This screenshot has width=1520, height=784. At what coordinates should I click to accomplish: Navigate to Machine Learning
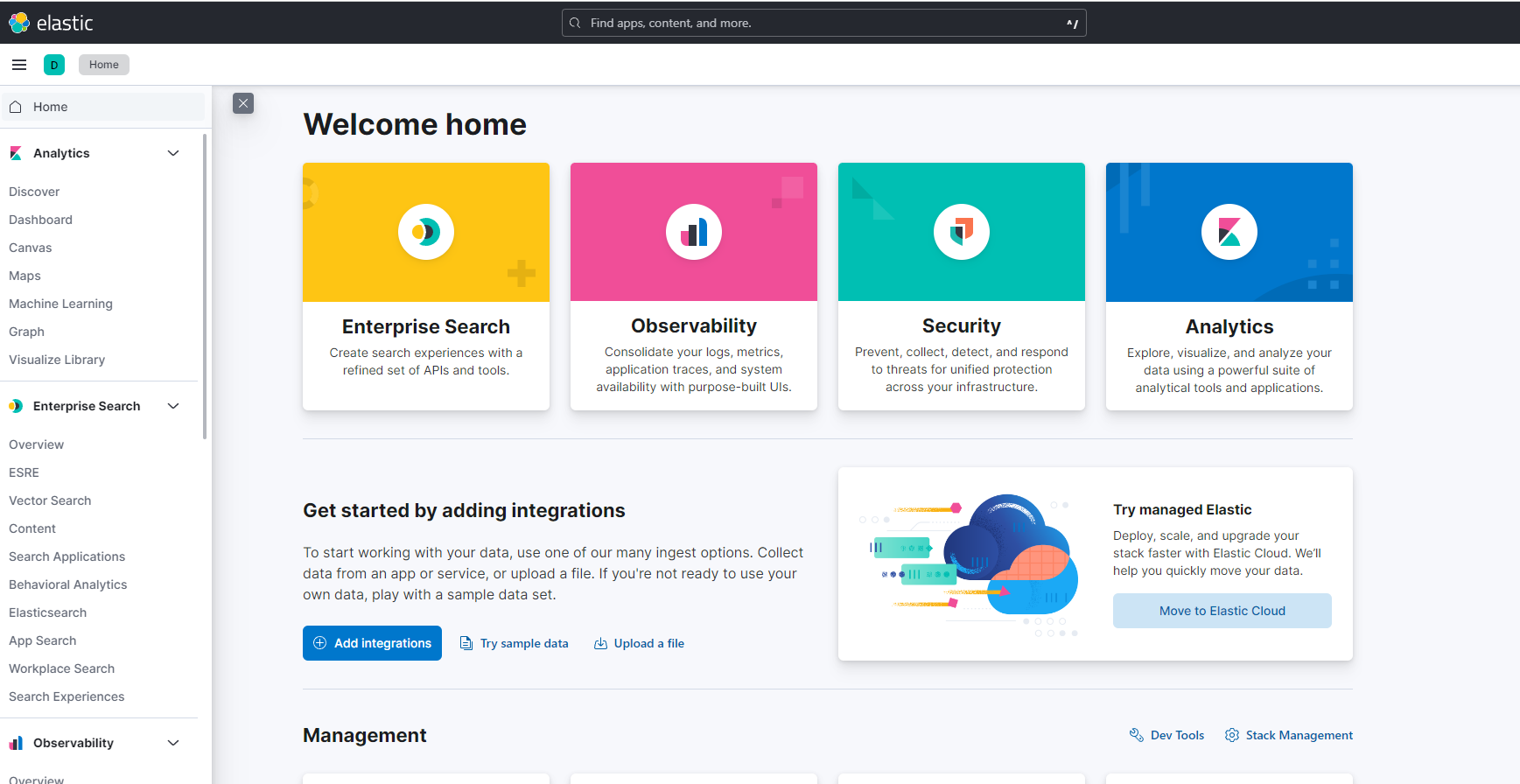pos(60,304)
